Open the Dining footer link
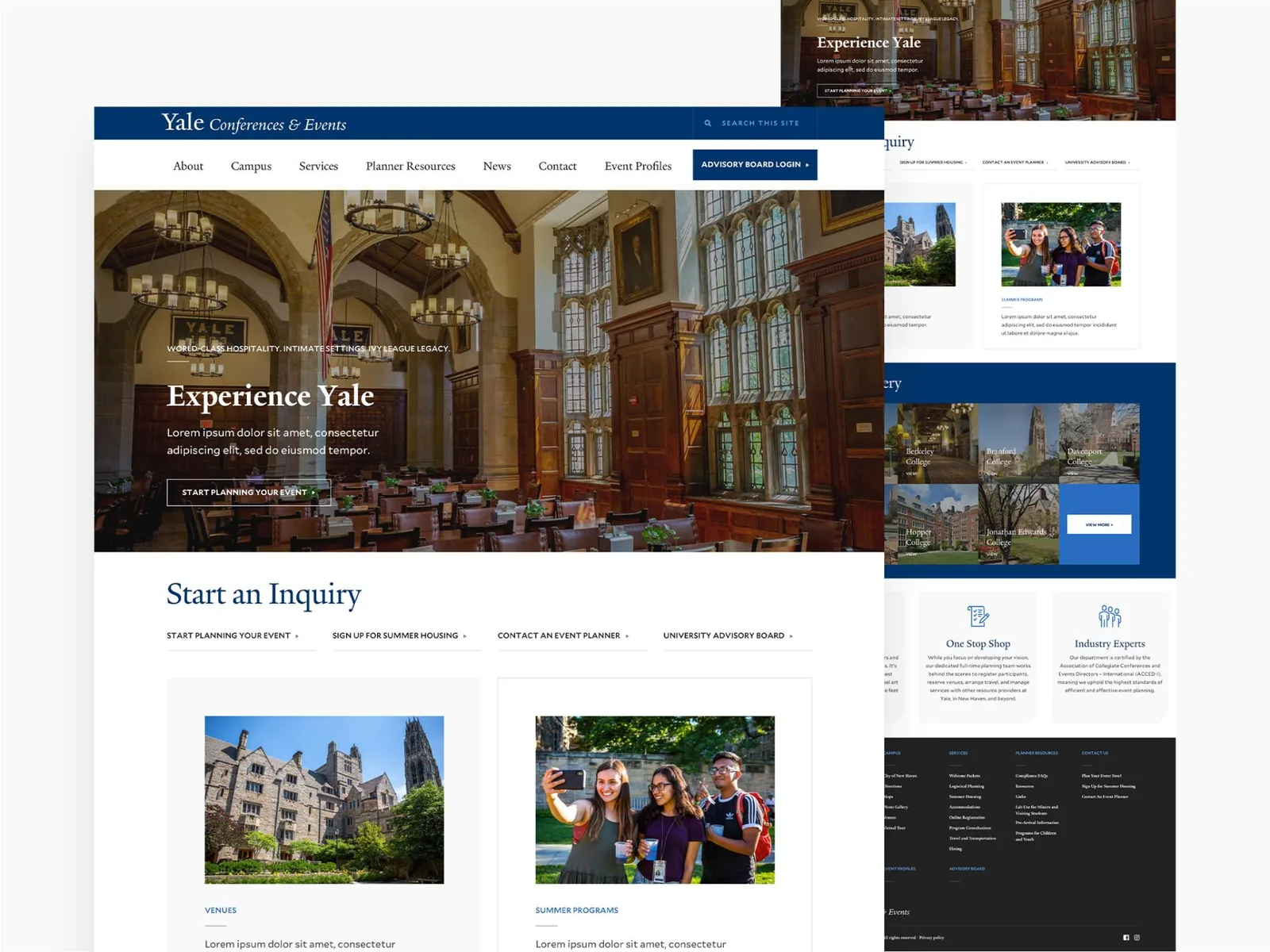This screenshot has height=952, width=1270. pyautogui.click(x=956, y=849)
